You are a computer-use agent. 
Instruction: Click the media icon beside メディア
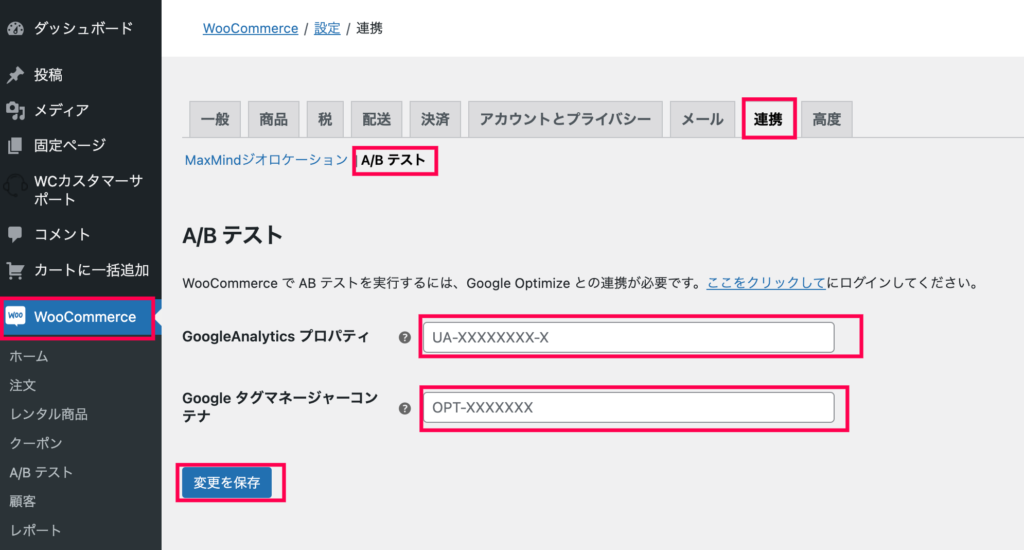(16, 110)
